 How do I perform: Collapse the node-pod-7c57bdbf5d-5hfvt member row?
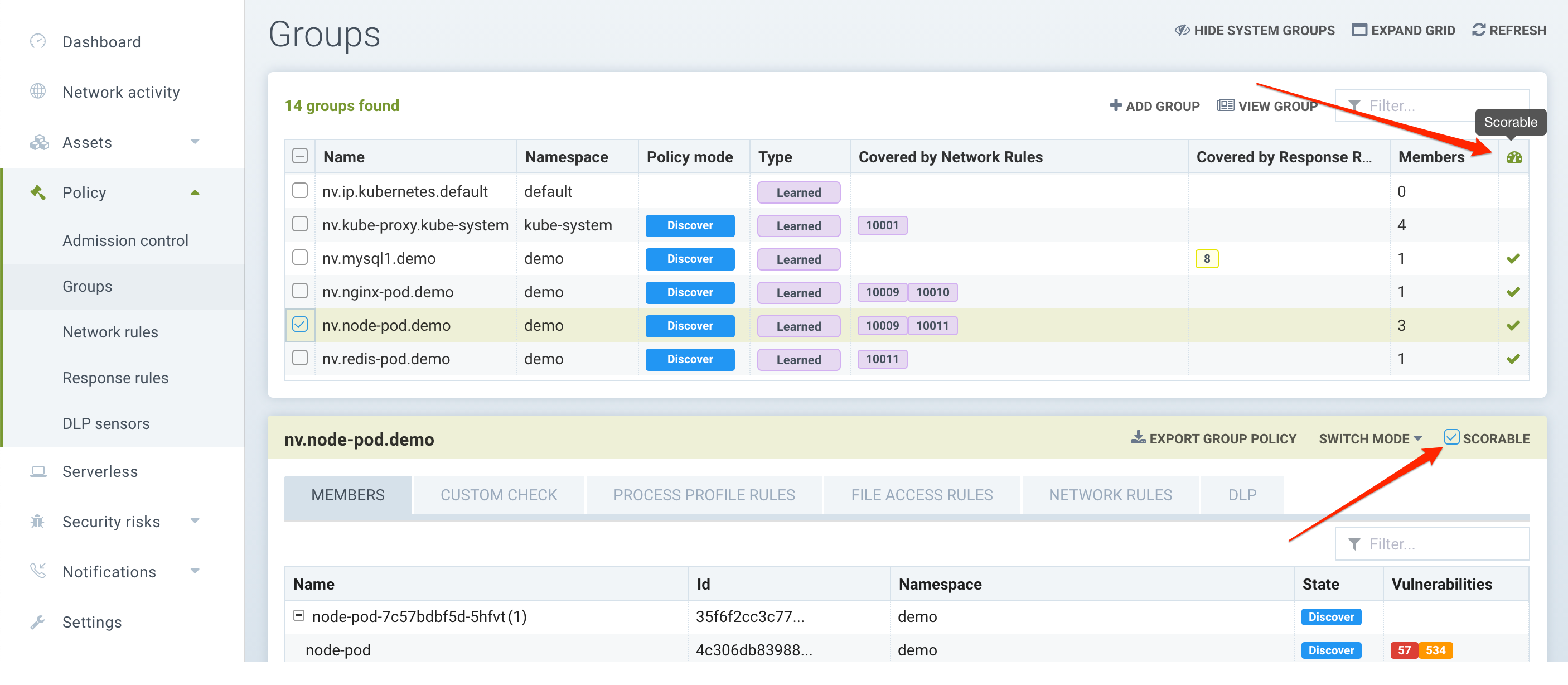[299, 616]
